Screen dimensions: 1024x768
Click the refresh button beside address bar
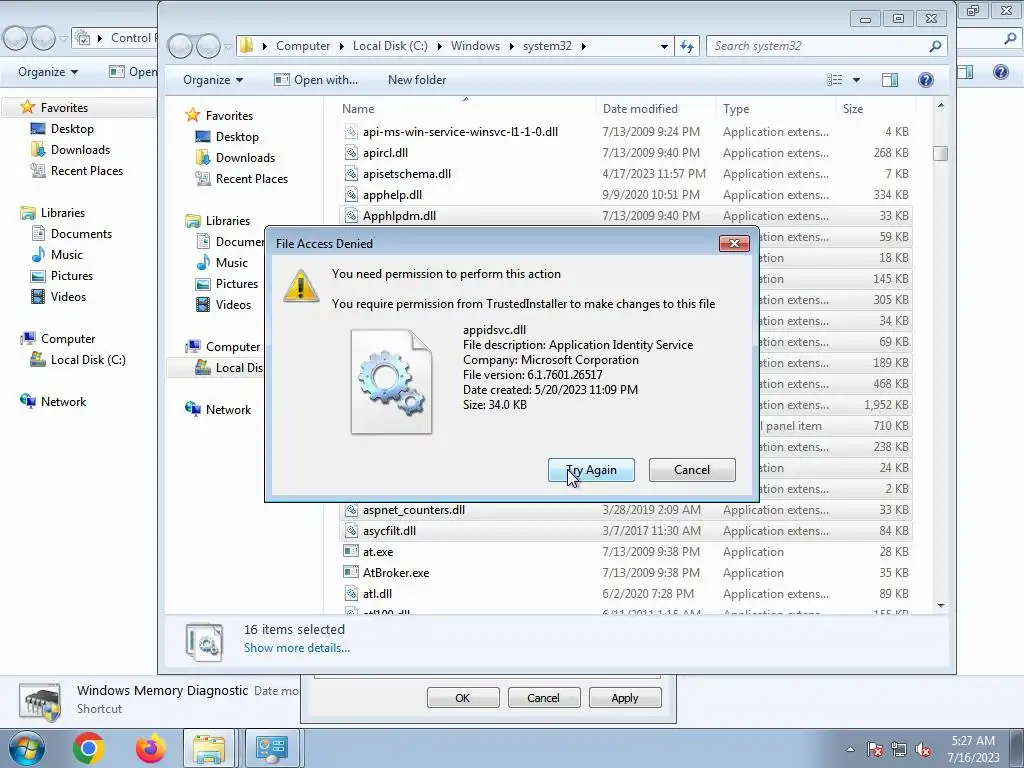pos(687,46)
